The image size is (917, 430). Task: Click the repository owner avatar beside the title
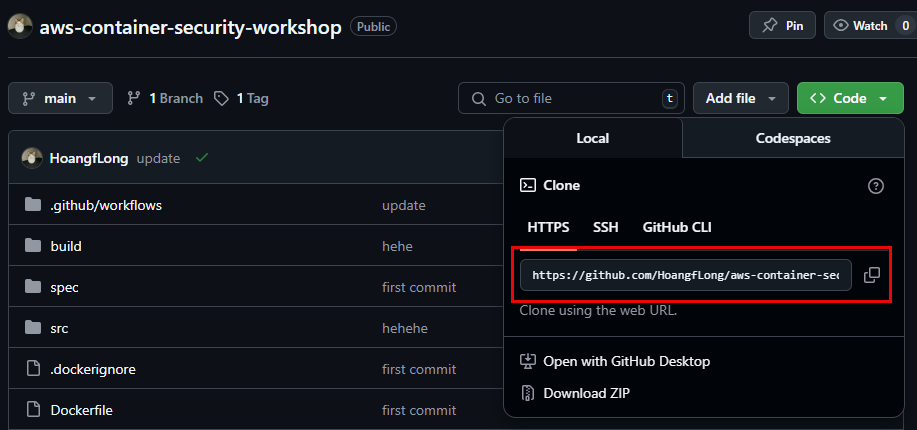click(x=20, y=26)
